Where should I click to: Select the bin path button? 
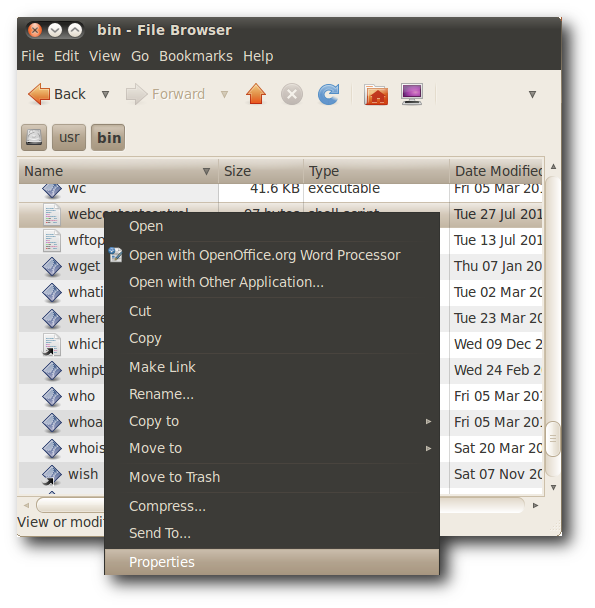click(108, 137)
